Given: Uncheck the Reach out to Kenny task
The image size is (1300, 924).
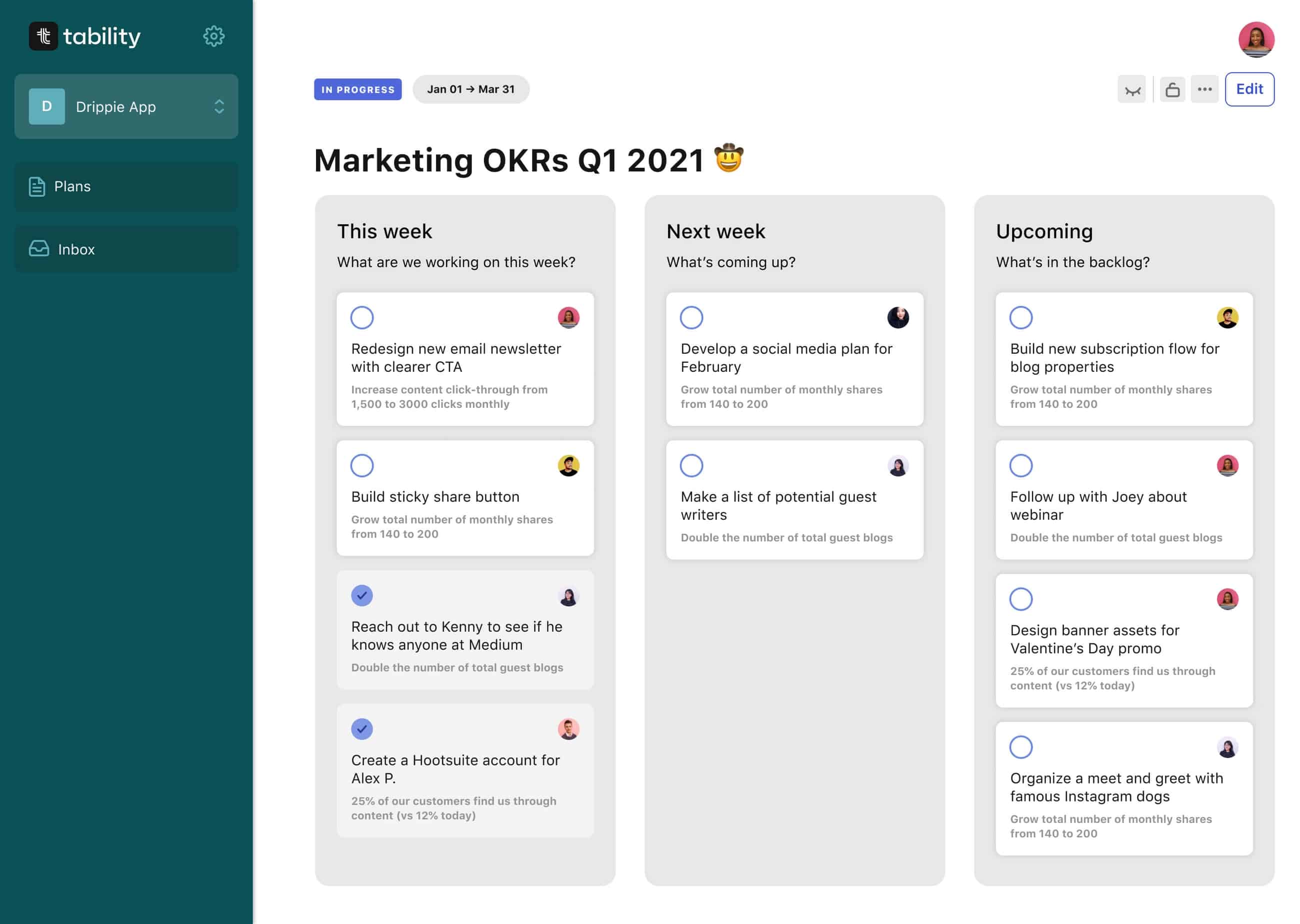Looking at the screenshot, I should click(x=362, y=596).
